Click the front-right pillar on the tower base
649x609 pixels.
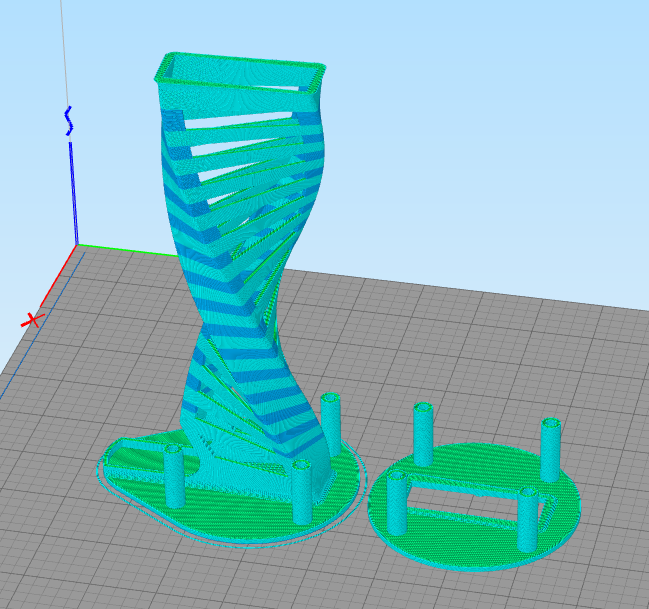click(x=303, y=490)
